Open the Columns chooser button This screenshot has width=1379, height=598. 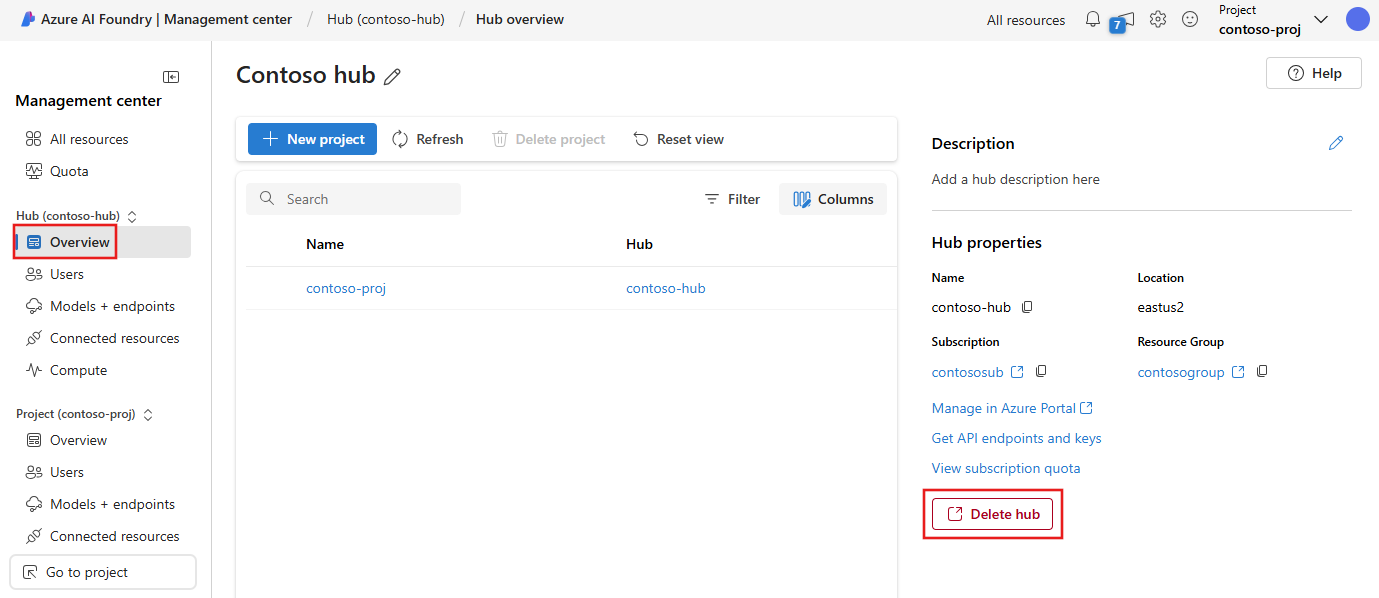point(833,199)
